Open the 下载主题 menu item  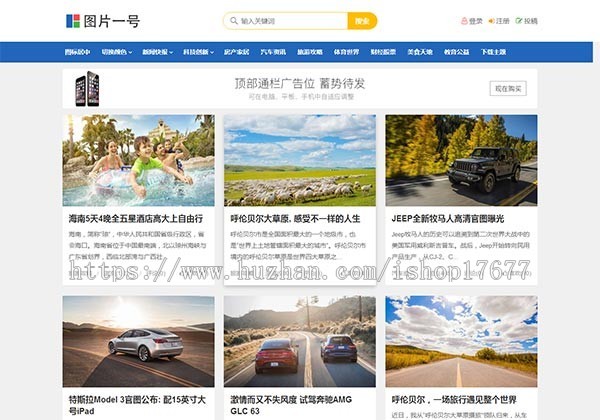pyautogui.click(x=493, y=52)
